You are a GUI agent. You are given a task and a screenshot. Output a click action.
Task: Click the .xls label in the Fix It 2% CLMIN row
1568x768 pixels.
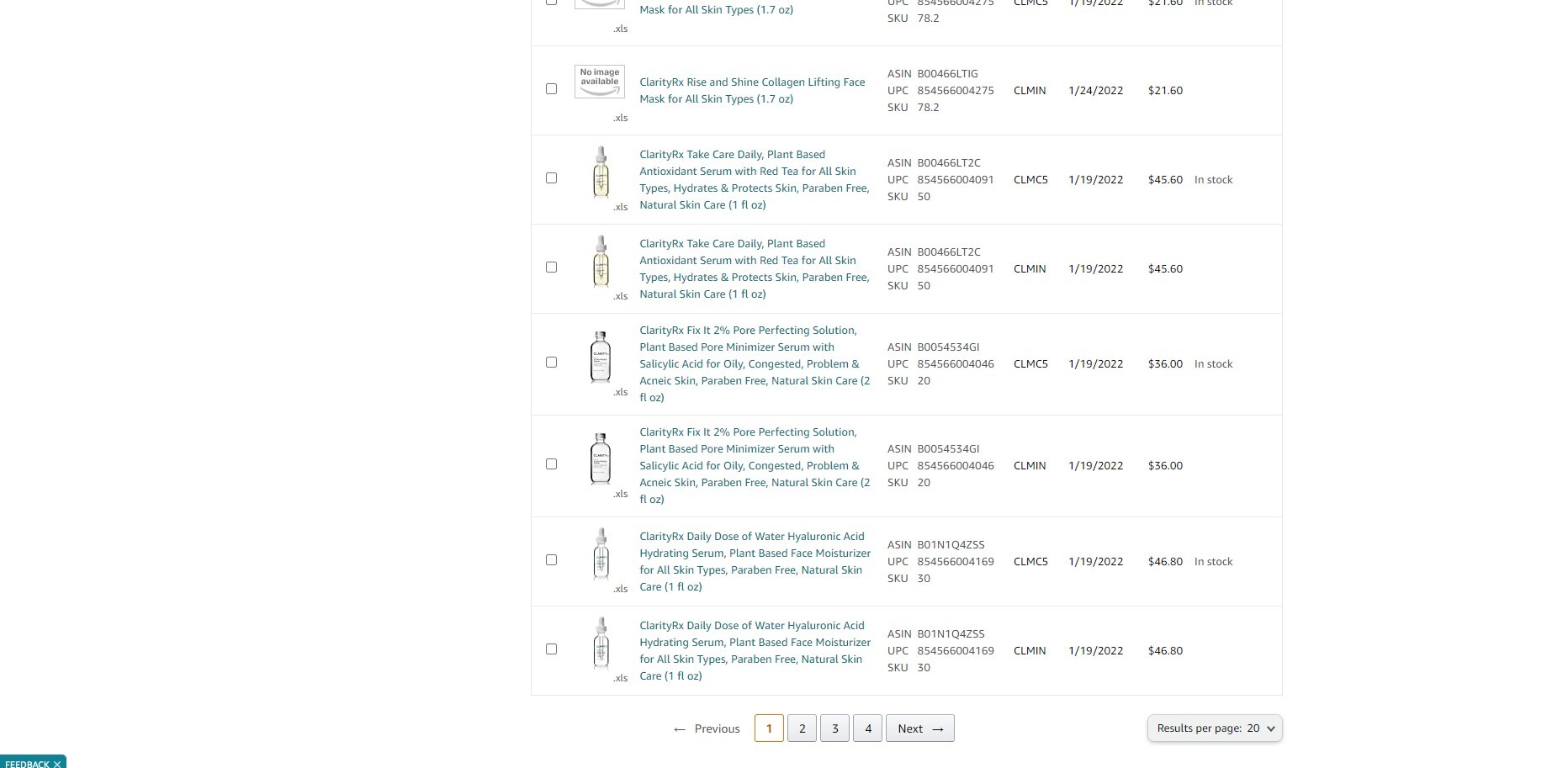[621, 494]
